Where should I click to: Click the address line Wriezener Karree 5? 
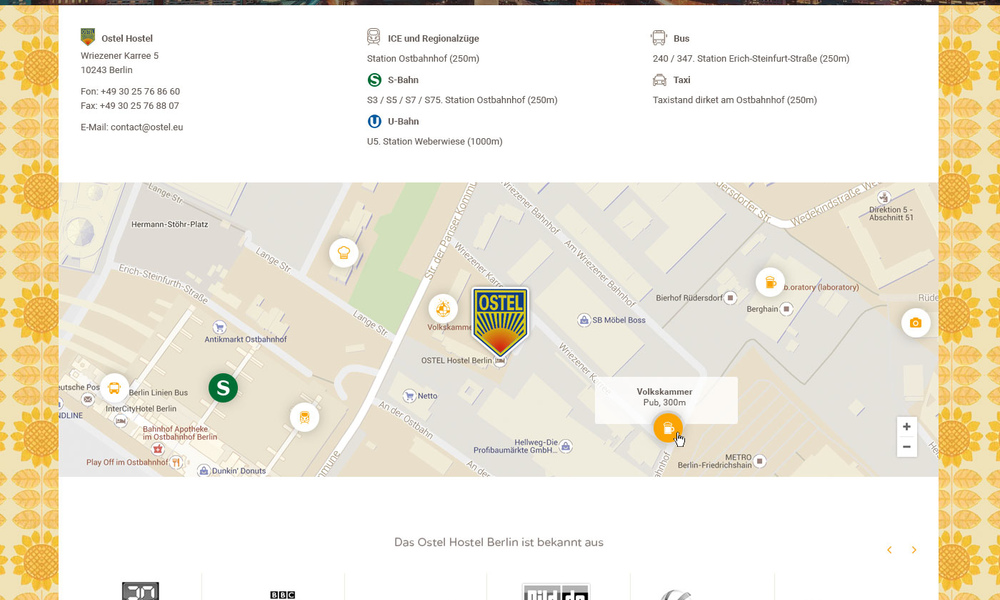pyautogui.click(x=120, y=55)
